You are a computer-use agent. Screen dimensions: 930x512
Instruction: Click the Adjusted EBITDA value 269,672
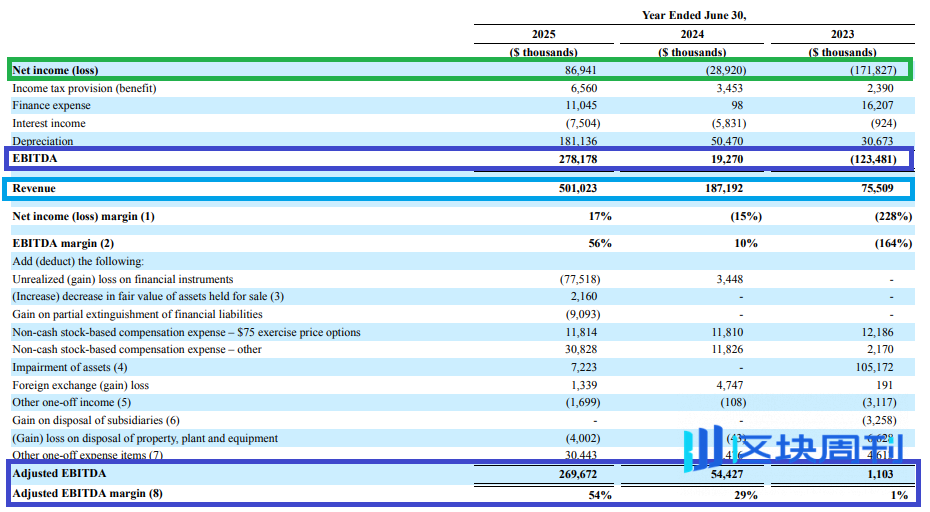576,474
